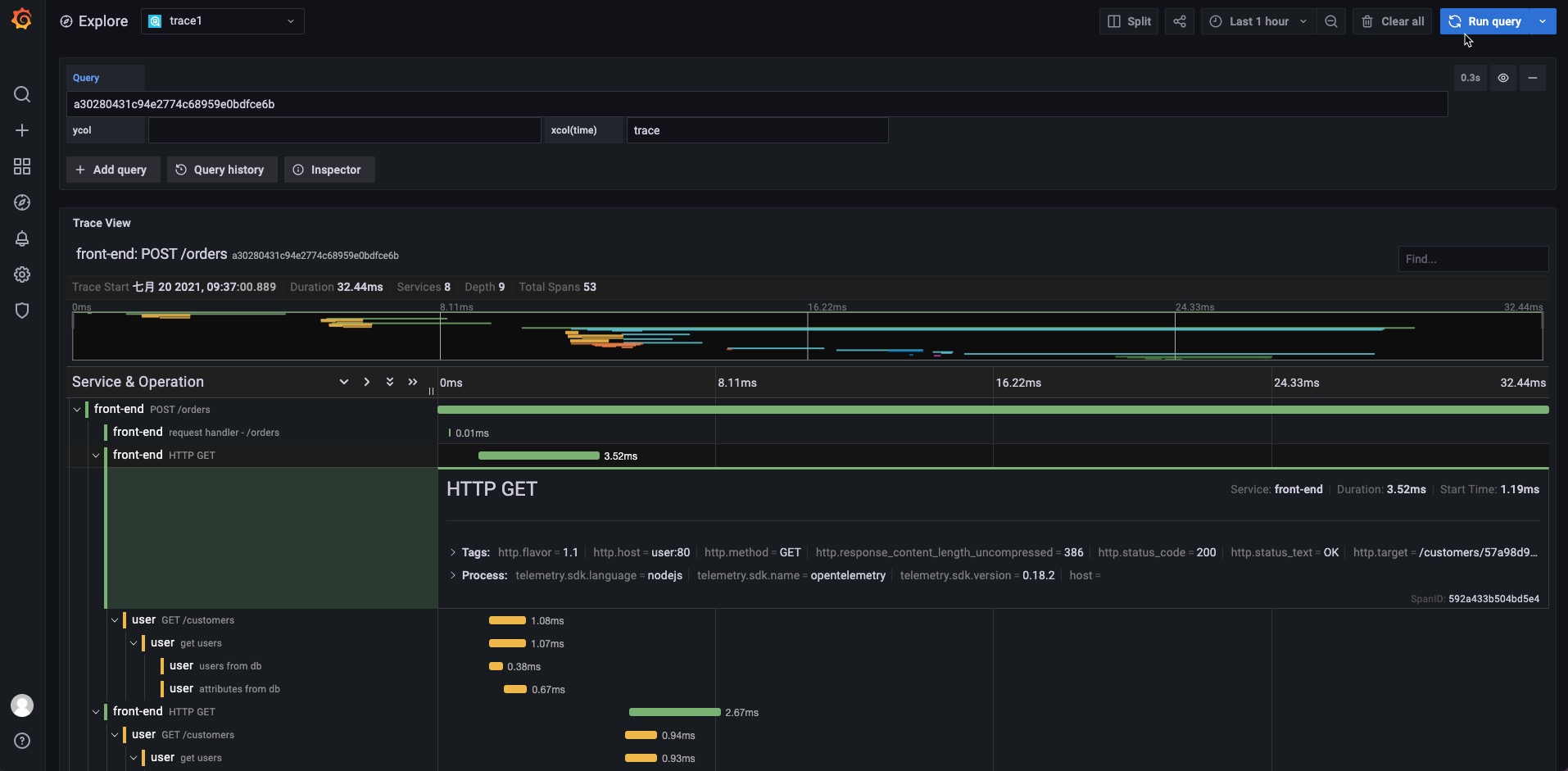Focus the Find search box

1473,259
